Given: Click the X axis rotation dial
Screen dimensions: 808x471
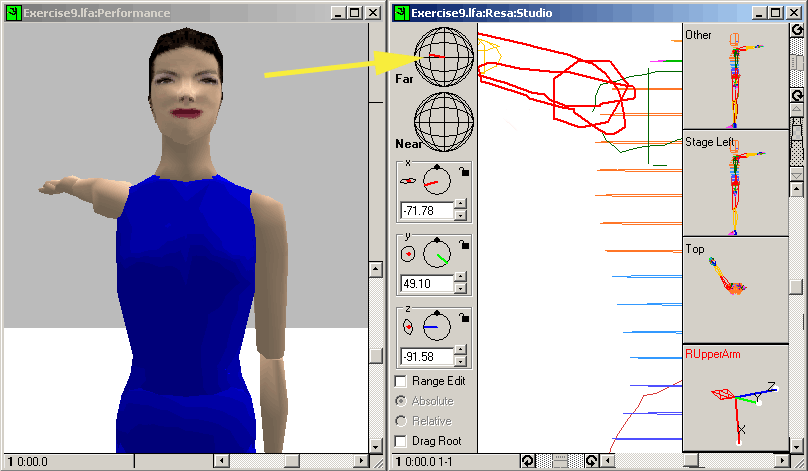Looking at the screenshot, I should 436,181.
